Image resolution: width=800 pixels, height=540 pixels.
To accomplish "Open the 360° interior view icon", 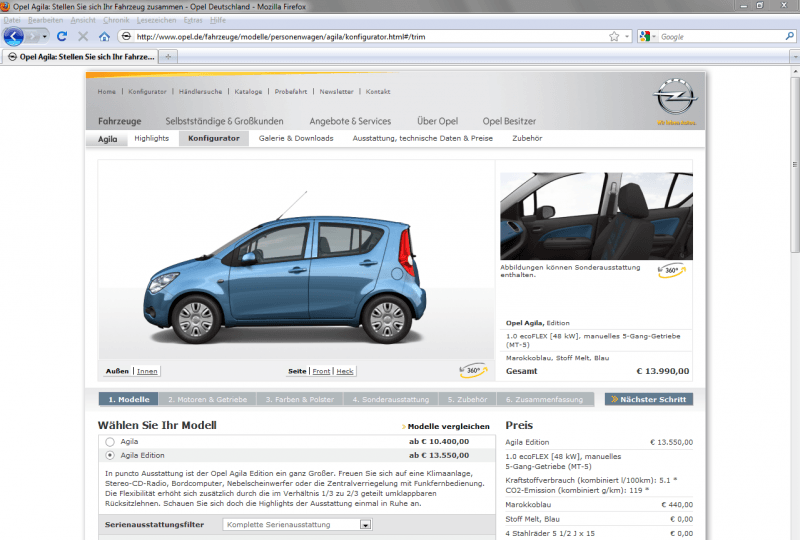I will [x=671, y=271].
